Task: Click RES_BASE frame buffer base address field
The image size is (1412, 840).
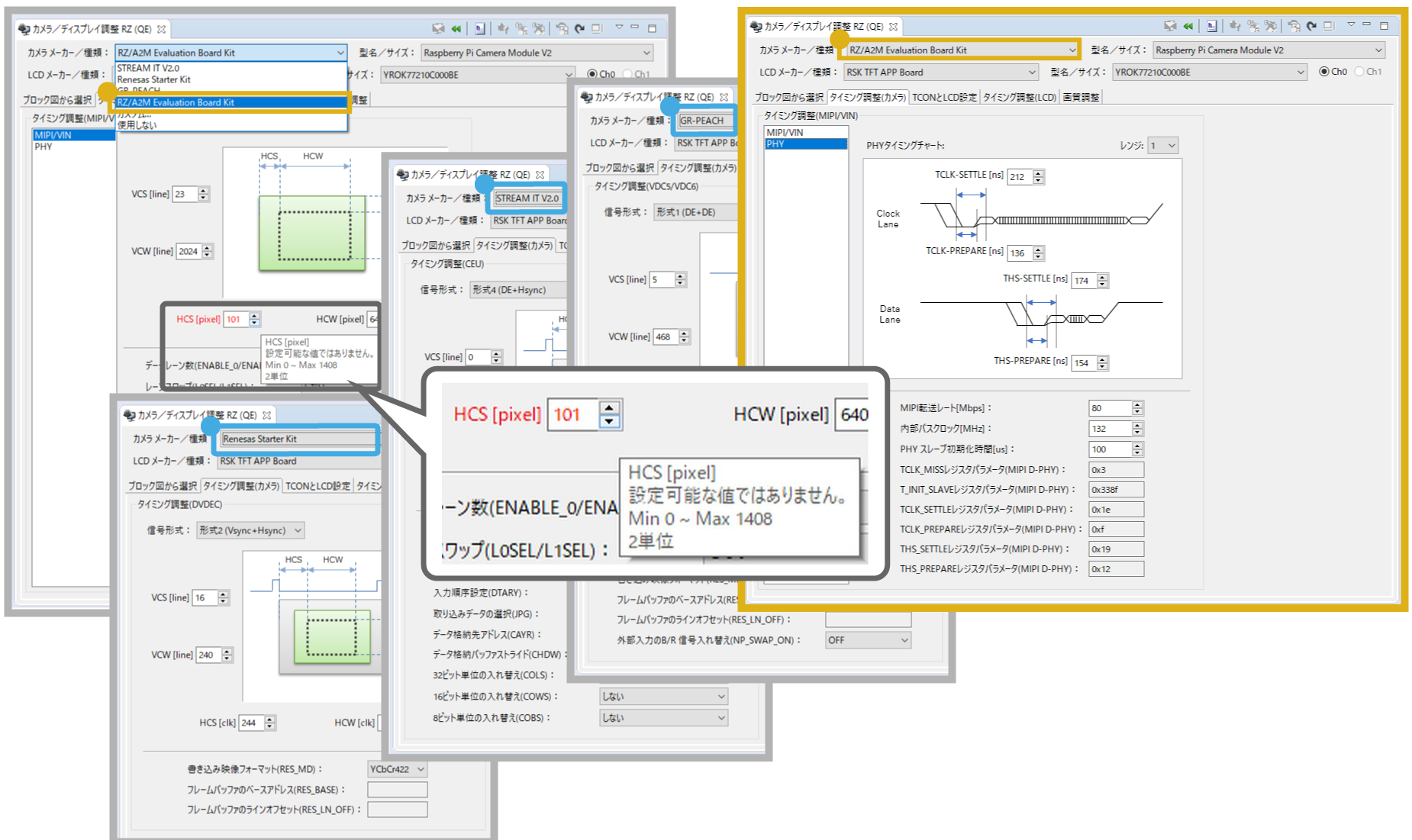Action: pyautogui.click(x=397, y=790)
